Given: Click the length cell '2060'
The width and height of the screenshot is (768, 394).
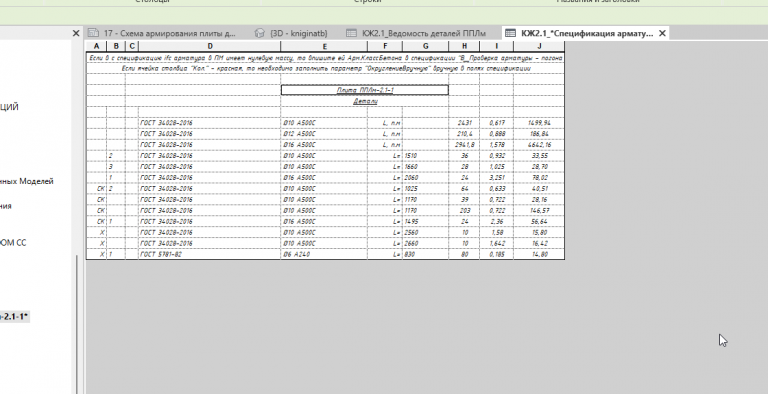Looking at the screenshot, I should point(425,177).
